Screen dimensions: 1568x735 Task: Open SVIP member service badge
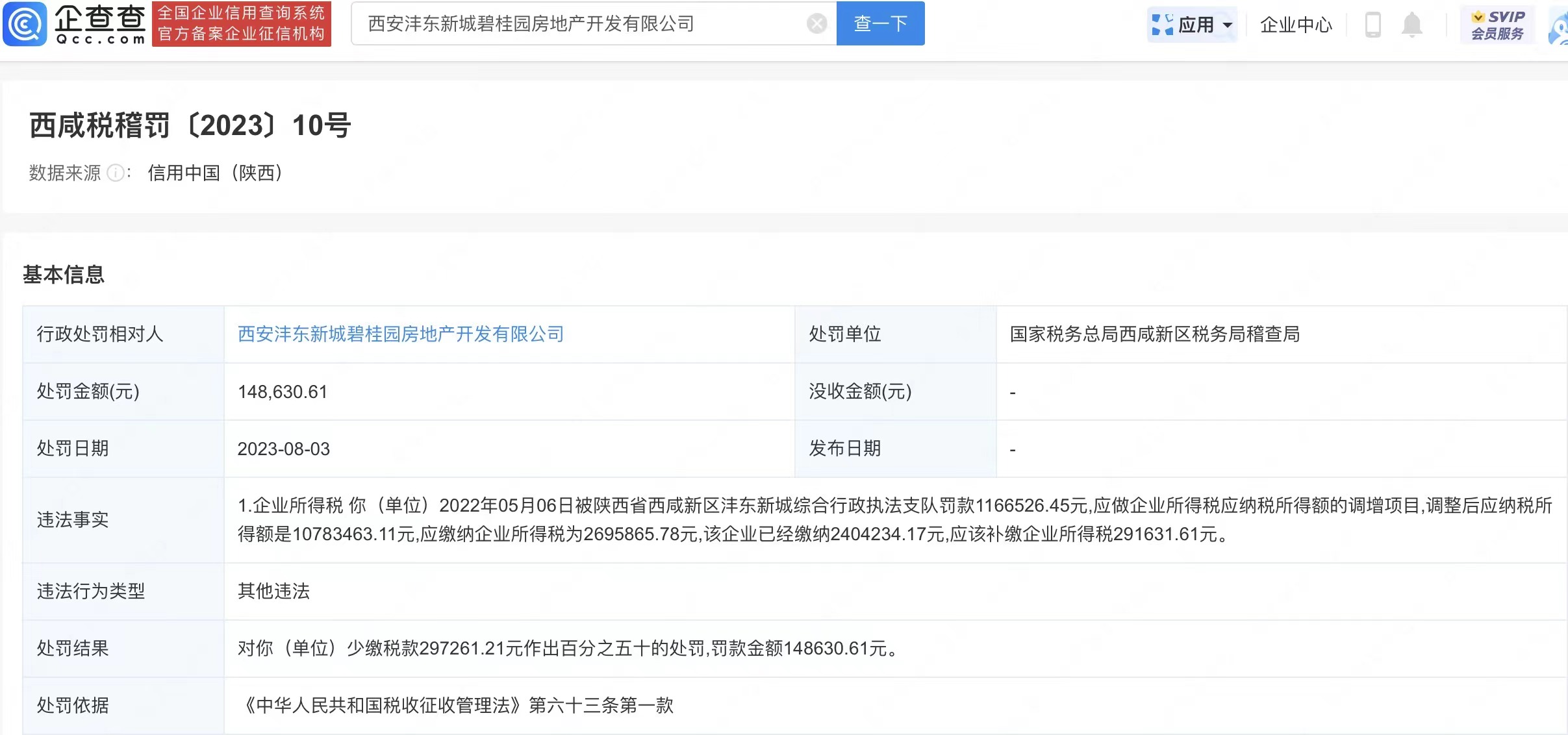coord(1497,25)
